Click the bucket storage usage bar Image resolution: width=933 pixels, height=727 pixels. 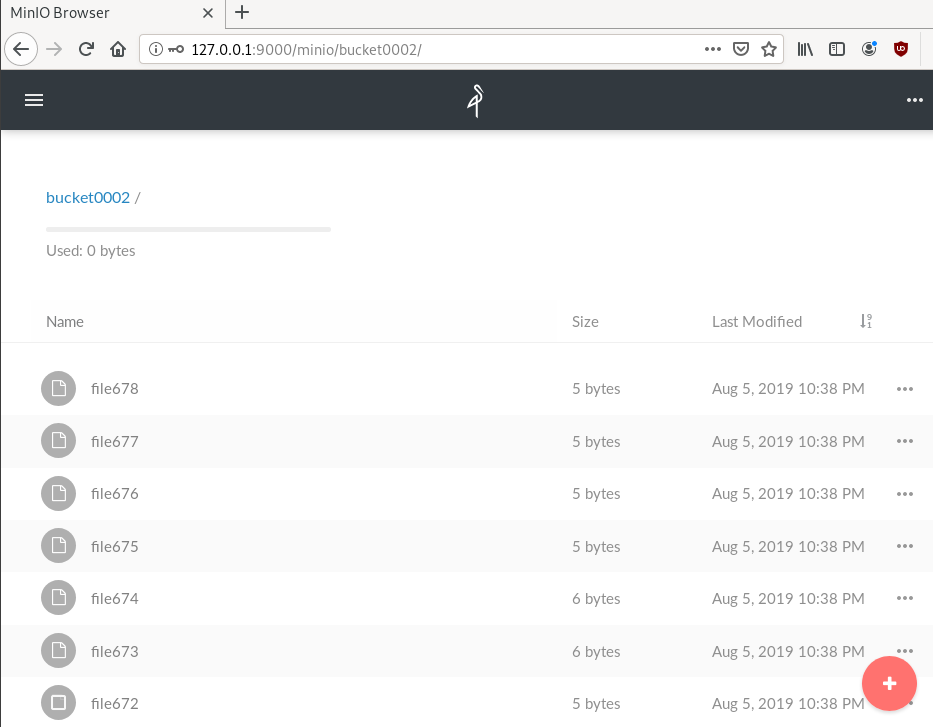click(x=187, y=229)
